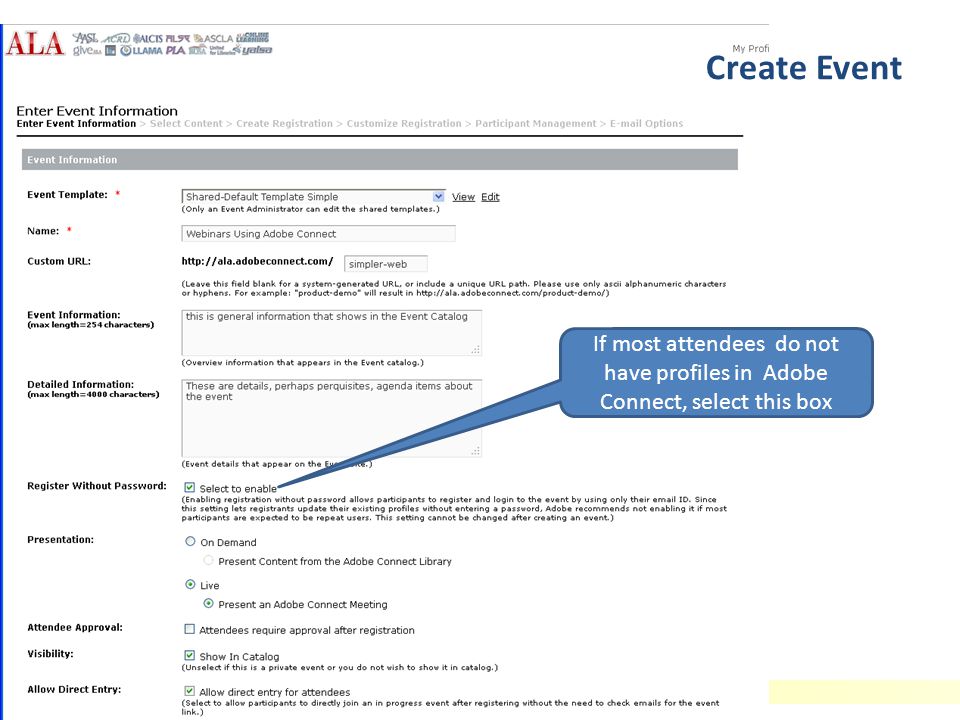
Task: Click Enter Event Information breadcrumb step
Action: click(76, 124)
